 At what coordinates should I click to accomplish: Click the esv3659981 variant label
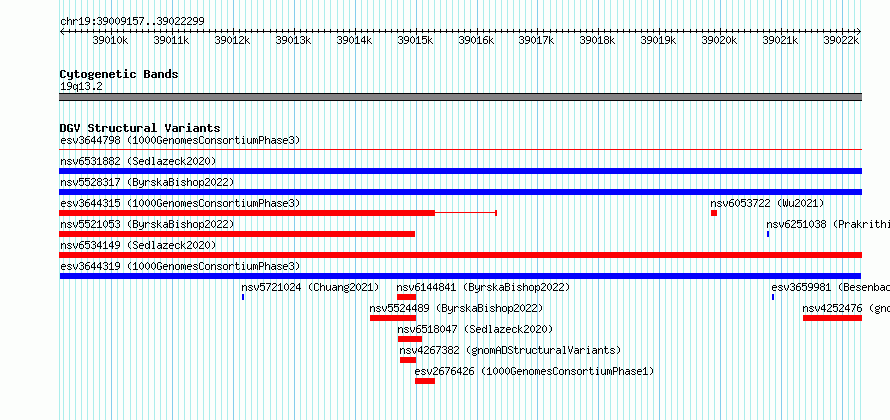coord(830,288)
